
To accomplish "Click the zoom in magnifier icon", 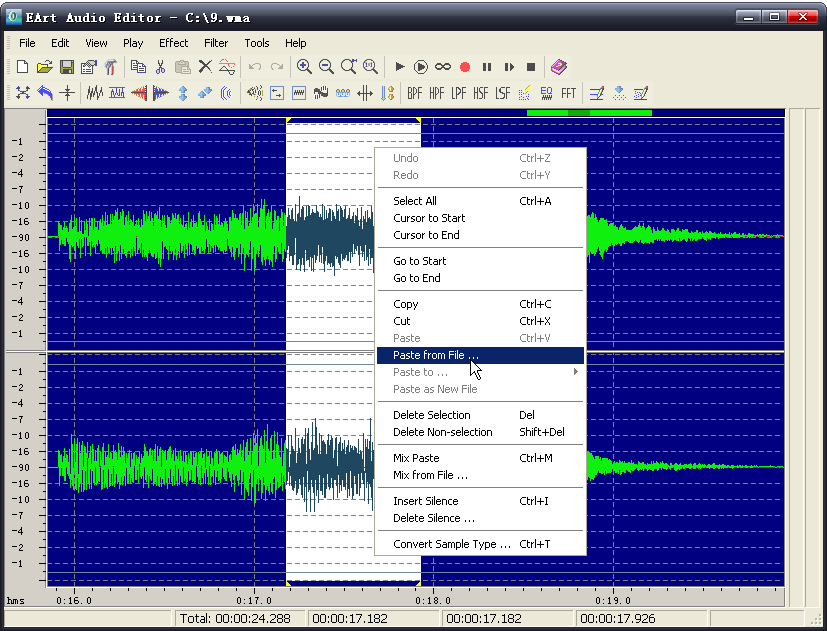I will pyautogui.click(x=304, y=67).
